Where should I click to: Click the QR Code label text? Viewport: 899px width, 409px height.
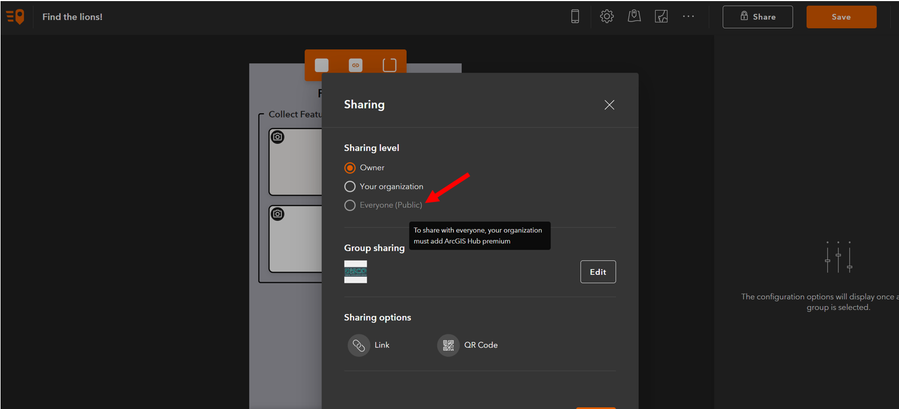coord(481,345)
